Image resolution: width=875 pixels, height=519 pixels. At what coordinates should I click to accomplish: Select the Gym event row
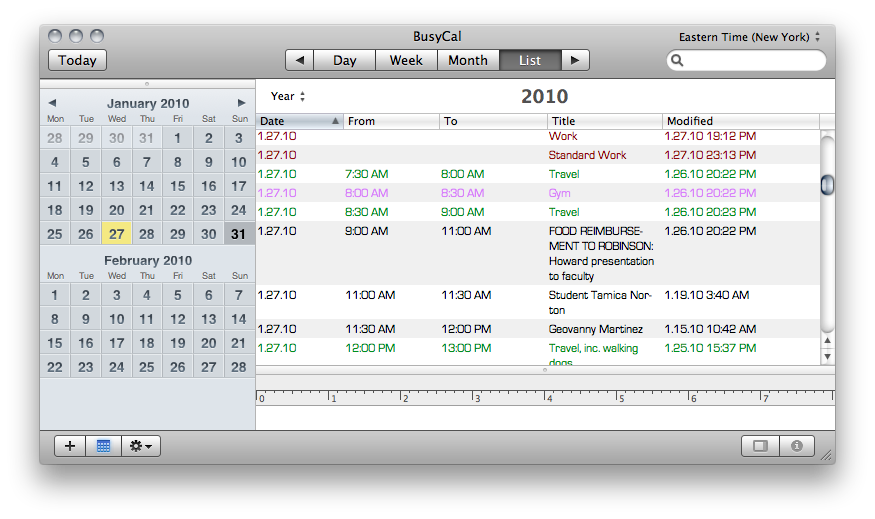[538, 193]
